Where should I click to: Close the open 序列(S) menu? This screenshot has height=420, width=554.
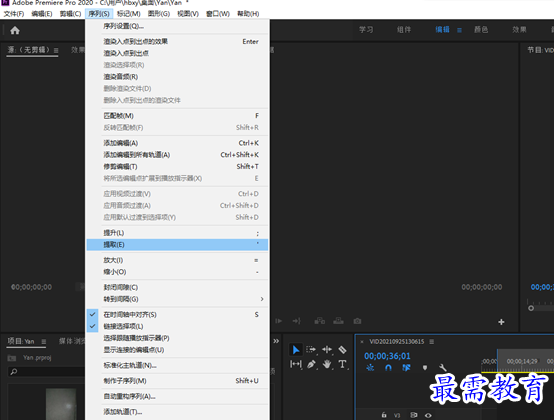click(x=99, y=14)
